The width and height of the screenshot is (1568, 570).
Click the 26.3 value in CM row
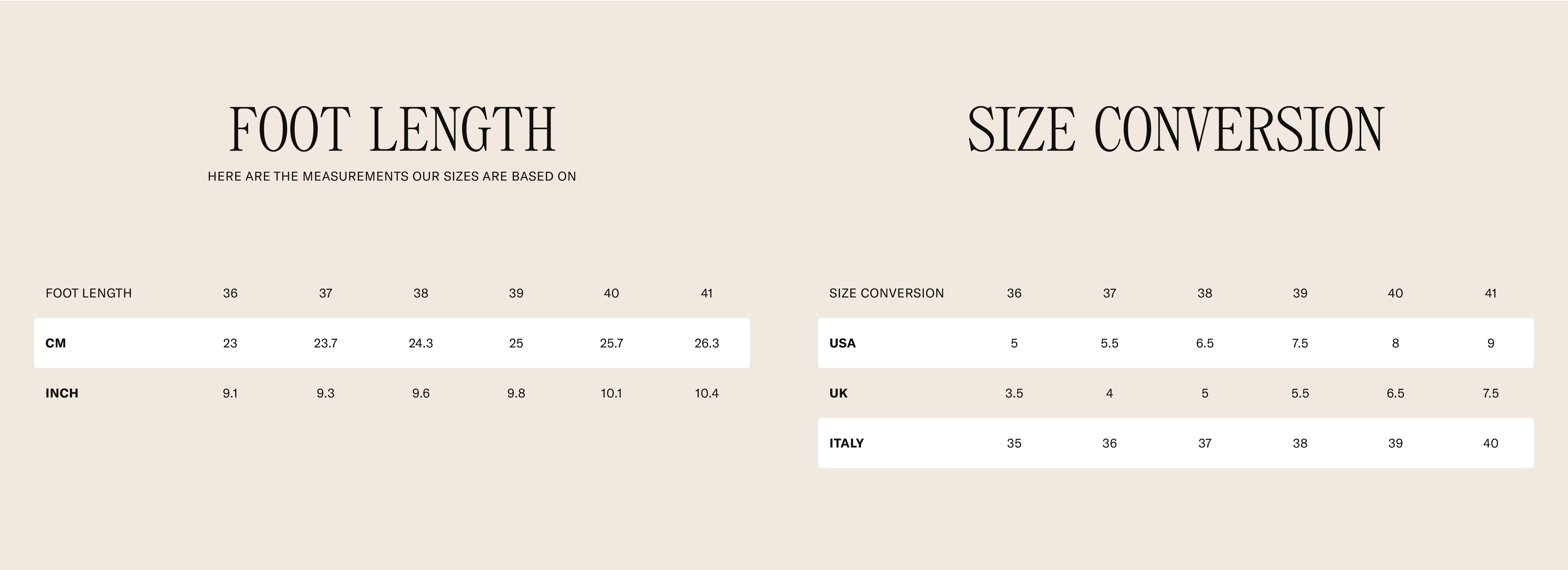coord(707,343)
